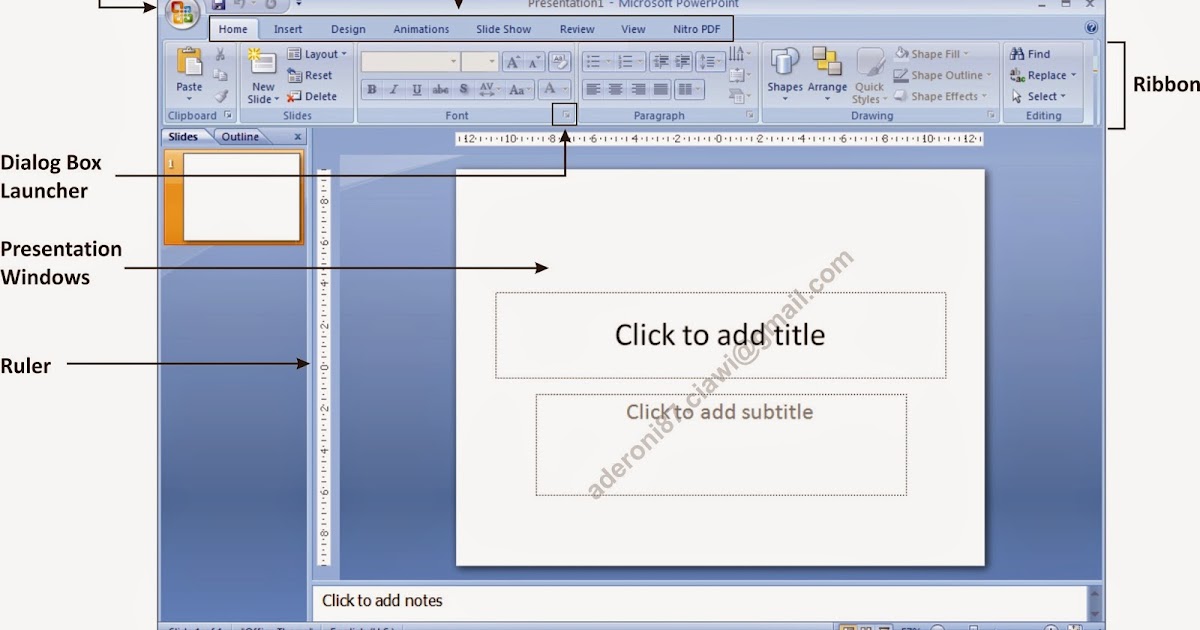Viewport: 1200px width, 630px height.
Task: Open the Animations tab
Action: (421, 29)
